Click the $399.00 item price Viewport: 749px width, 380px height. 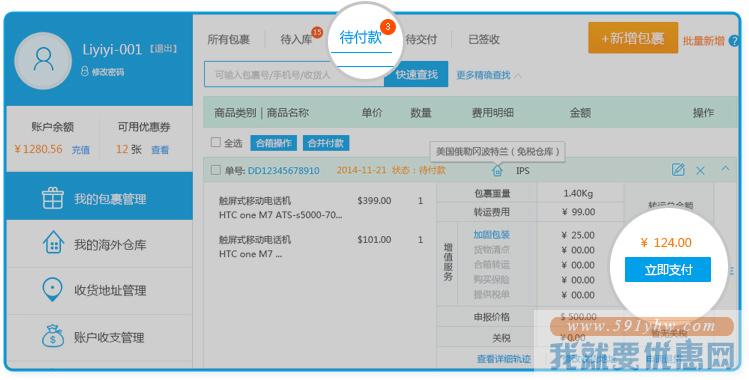click(x=374, y=201)
